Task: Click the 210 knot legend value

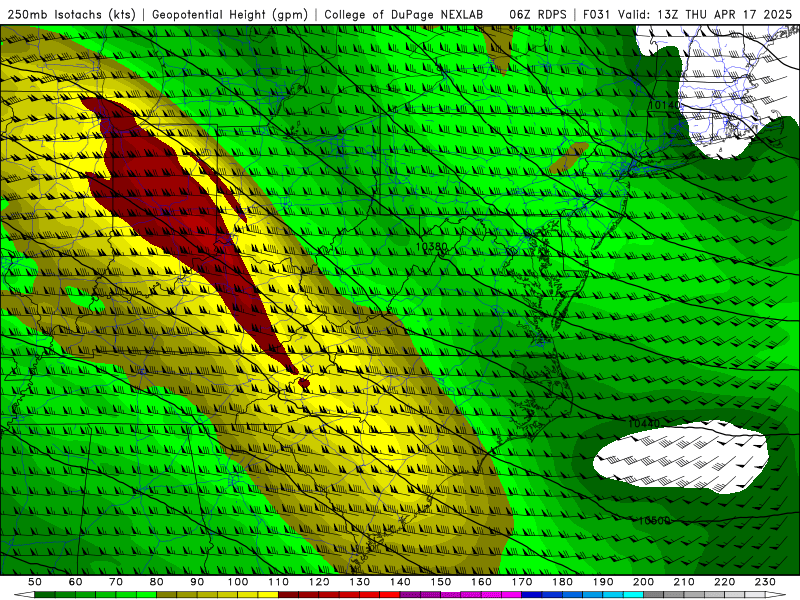Action: tap(684, 582)
